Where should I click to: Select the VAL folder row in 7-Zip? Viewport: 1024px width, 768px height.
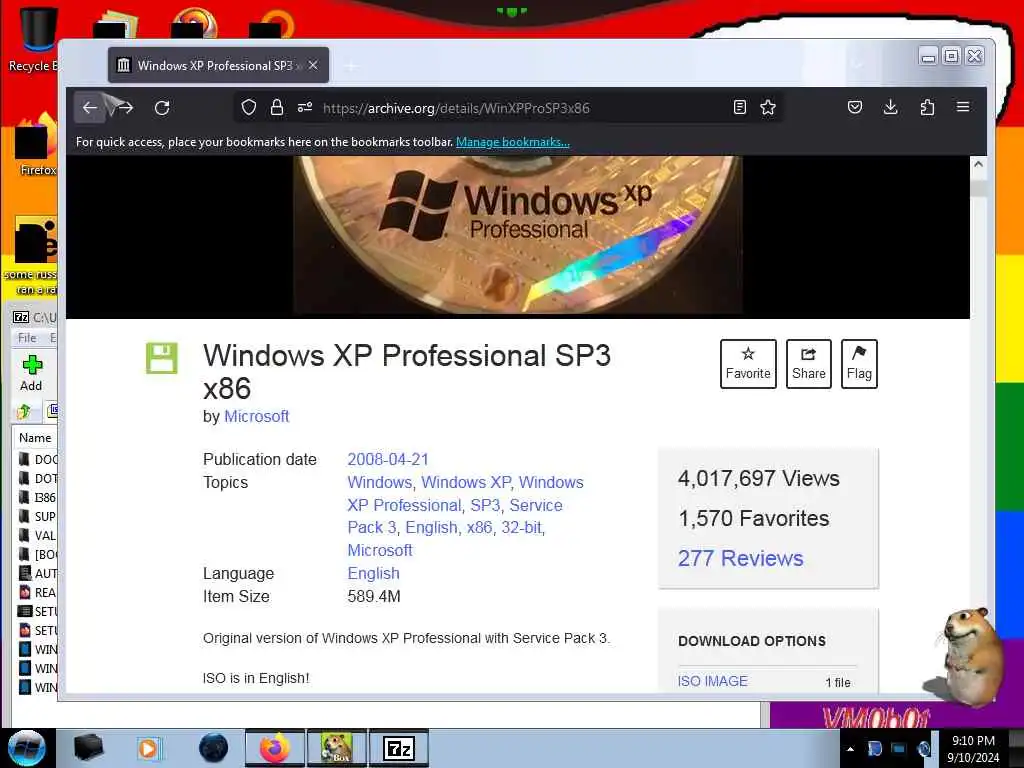[x=38, y=536]
